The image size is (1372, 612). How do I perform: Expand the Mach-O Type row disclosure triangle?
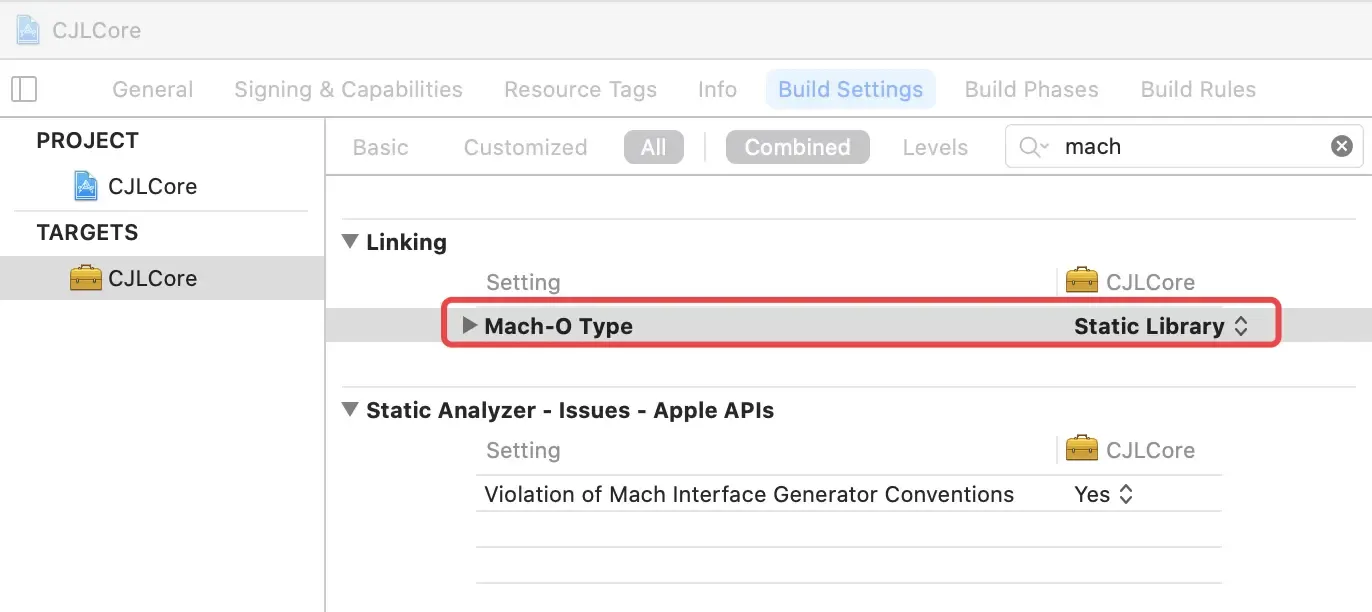[x=469, y=326]
